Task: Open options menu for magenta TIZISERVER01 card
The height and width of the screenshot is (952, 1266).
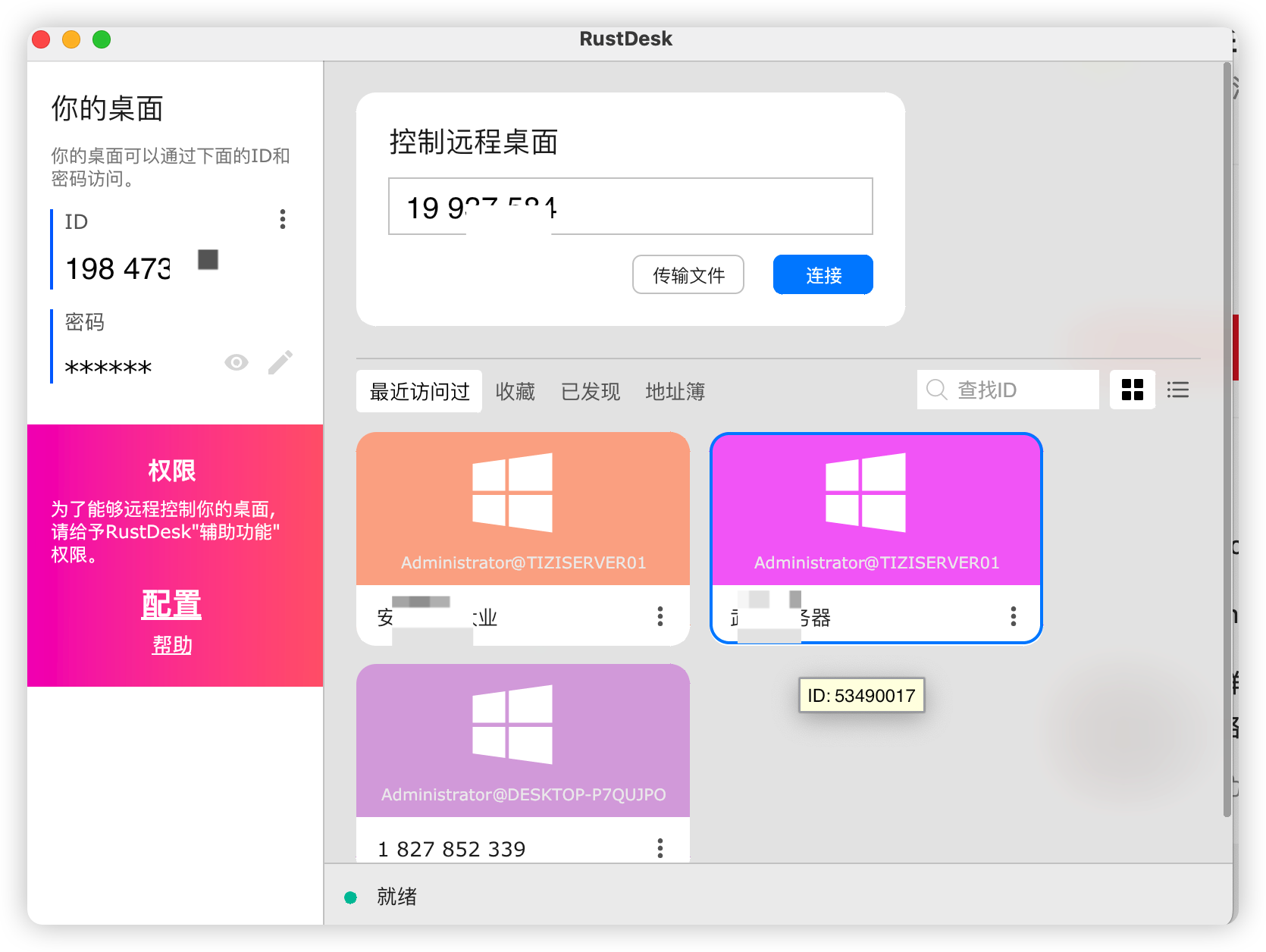Action: coord(1013,616)
